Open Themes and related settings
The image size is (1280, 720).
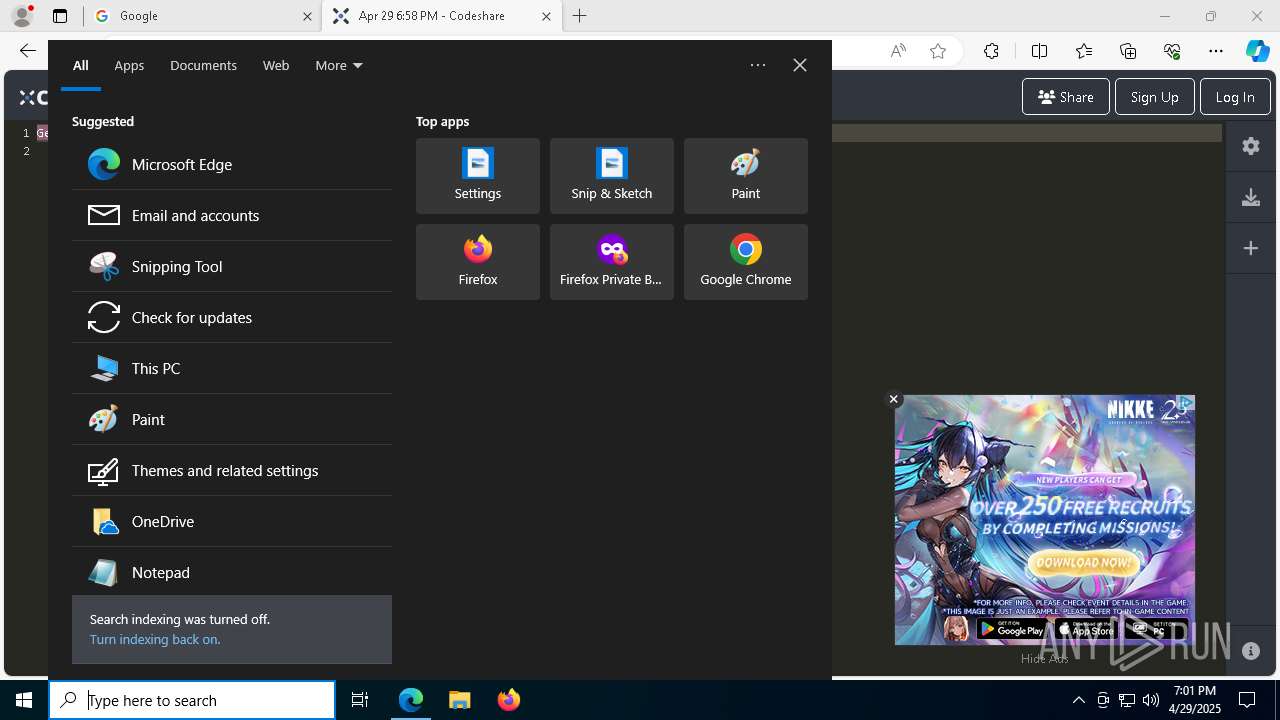(x=232, y=470)
